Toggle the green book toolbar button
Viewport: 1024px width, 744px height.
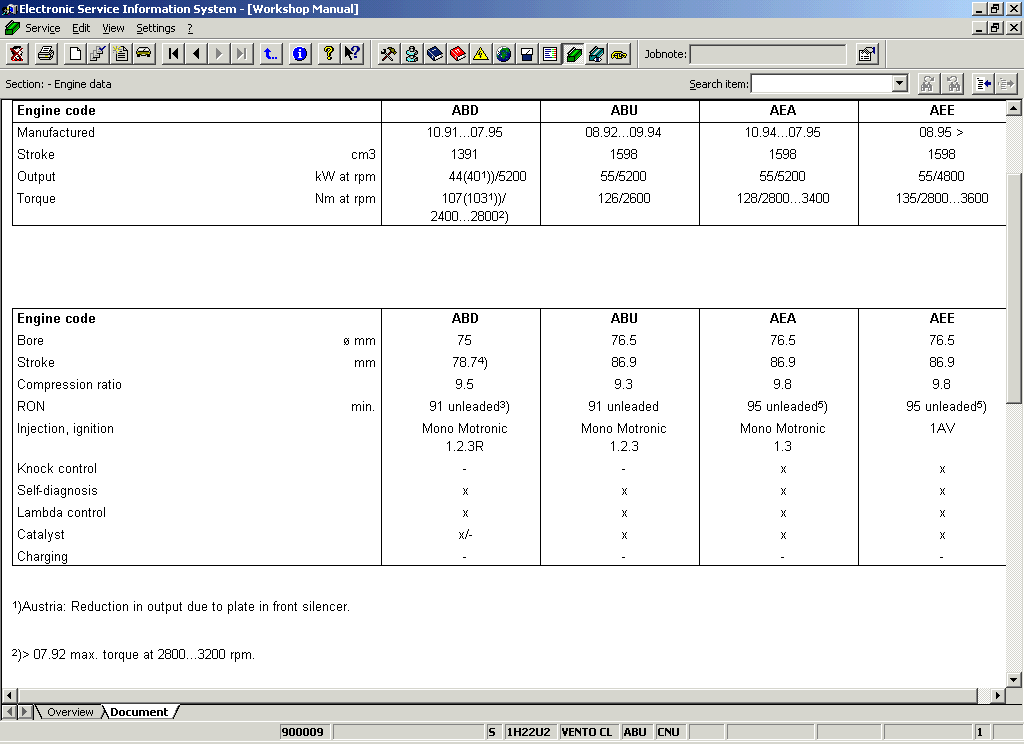(574, 54)
